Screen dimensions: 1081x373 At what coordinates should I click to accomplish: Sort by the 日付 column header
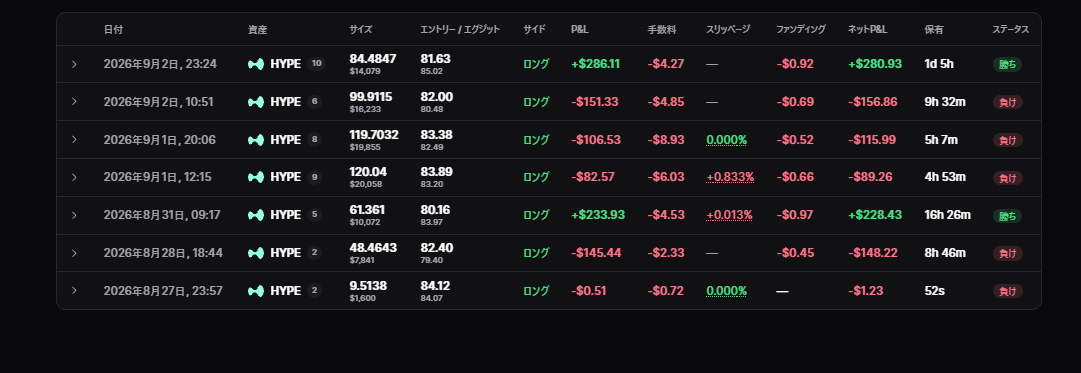click(x=114, y=30)
